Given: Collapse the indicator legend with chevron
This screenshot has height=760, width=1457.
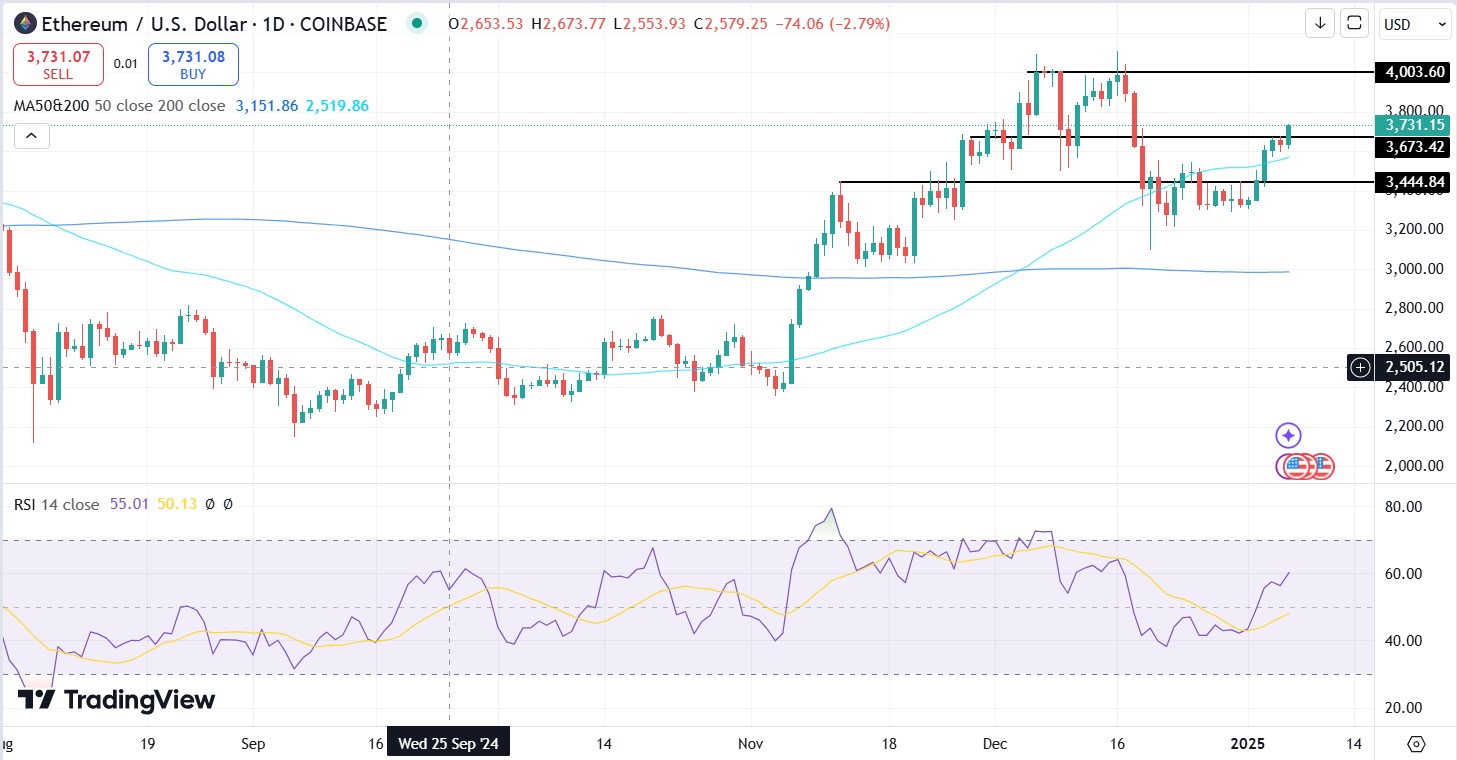Looking at the screenshot, I should [32, 137].
